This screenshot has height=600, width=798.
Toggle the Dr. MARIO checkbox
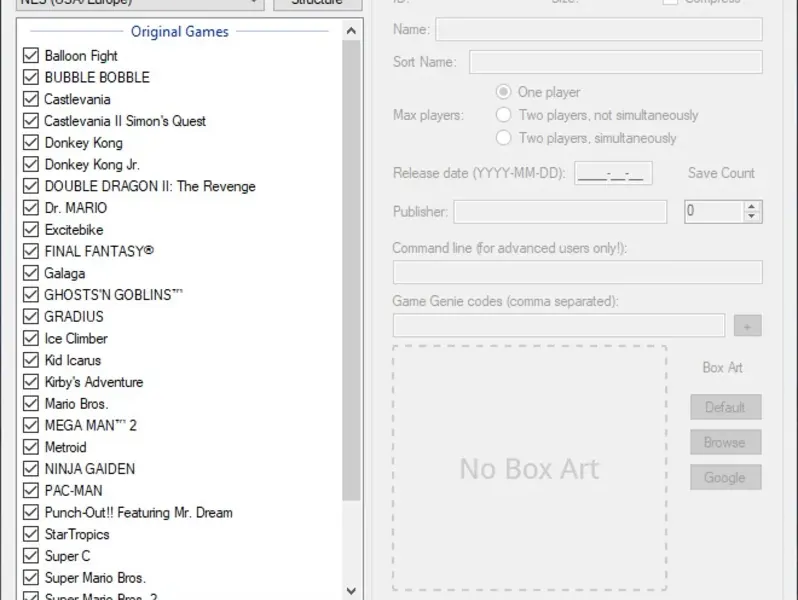point(31,208)
